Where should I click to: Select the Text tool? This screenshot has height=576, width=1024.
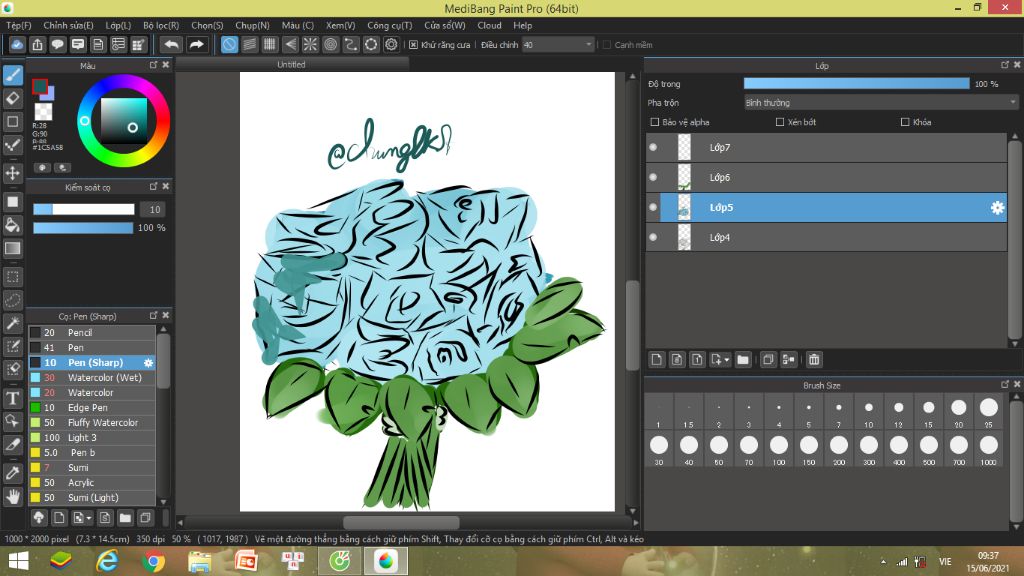coord(12,398)
